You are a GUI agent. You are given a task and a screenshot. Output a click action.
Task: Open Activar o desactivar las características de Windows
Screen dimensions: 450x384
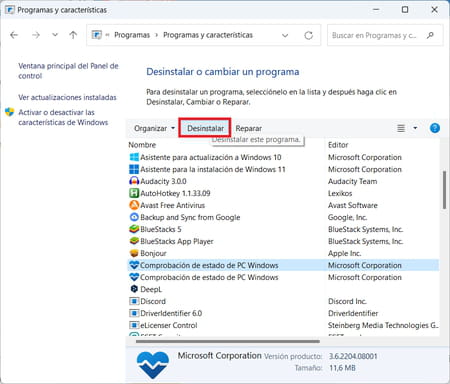click(x=63, y=117)
